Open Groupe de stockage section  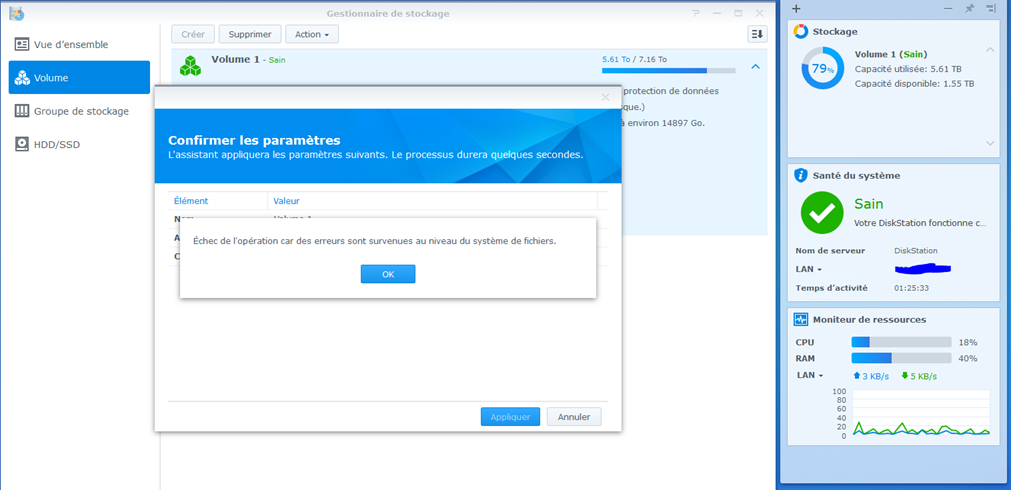79,111
